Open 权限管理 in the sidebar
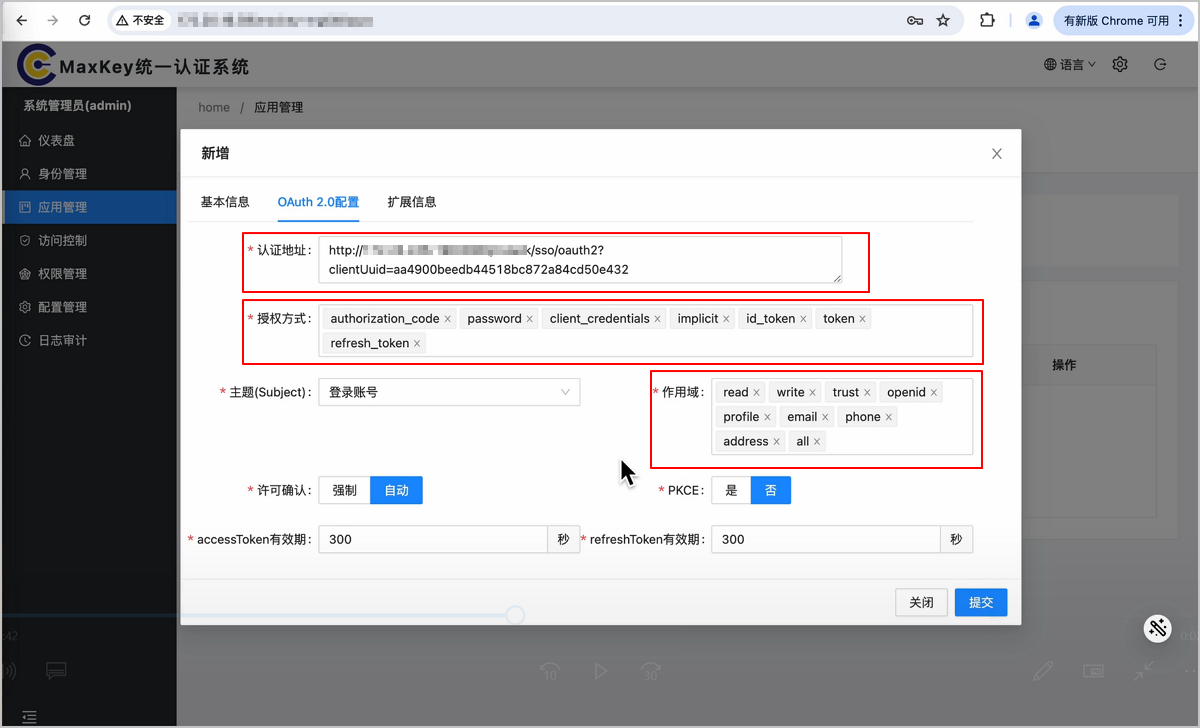 89,273
